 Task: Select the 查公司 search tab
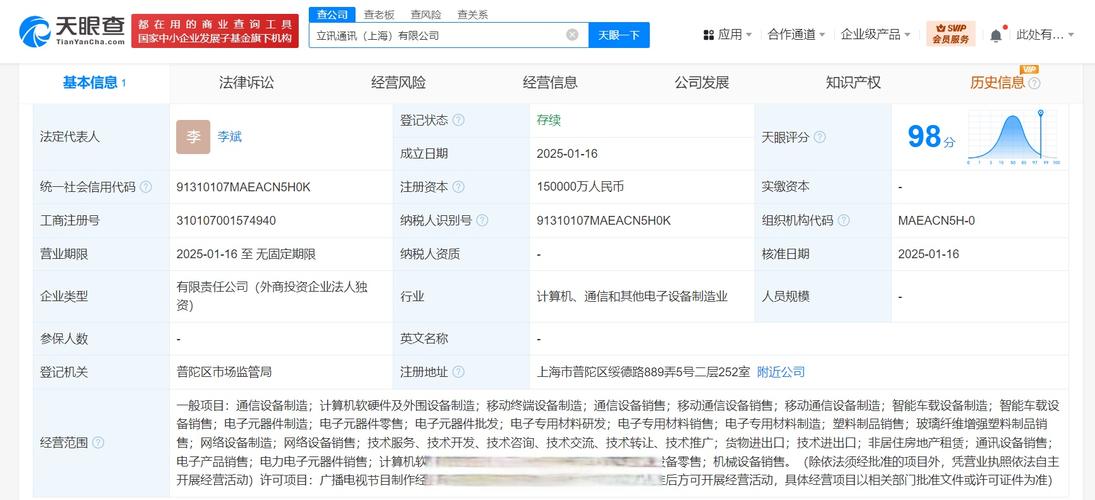332,14
